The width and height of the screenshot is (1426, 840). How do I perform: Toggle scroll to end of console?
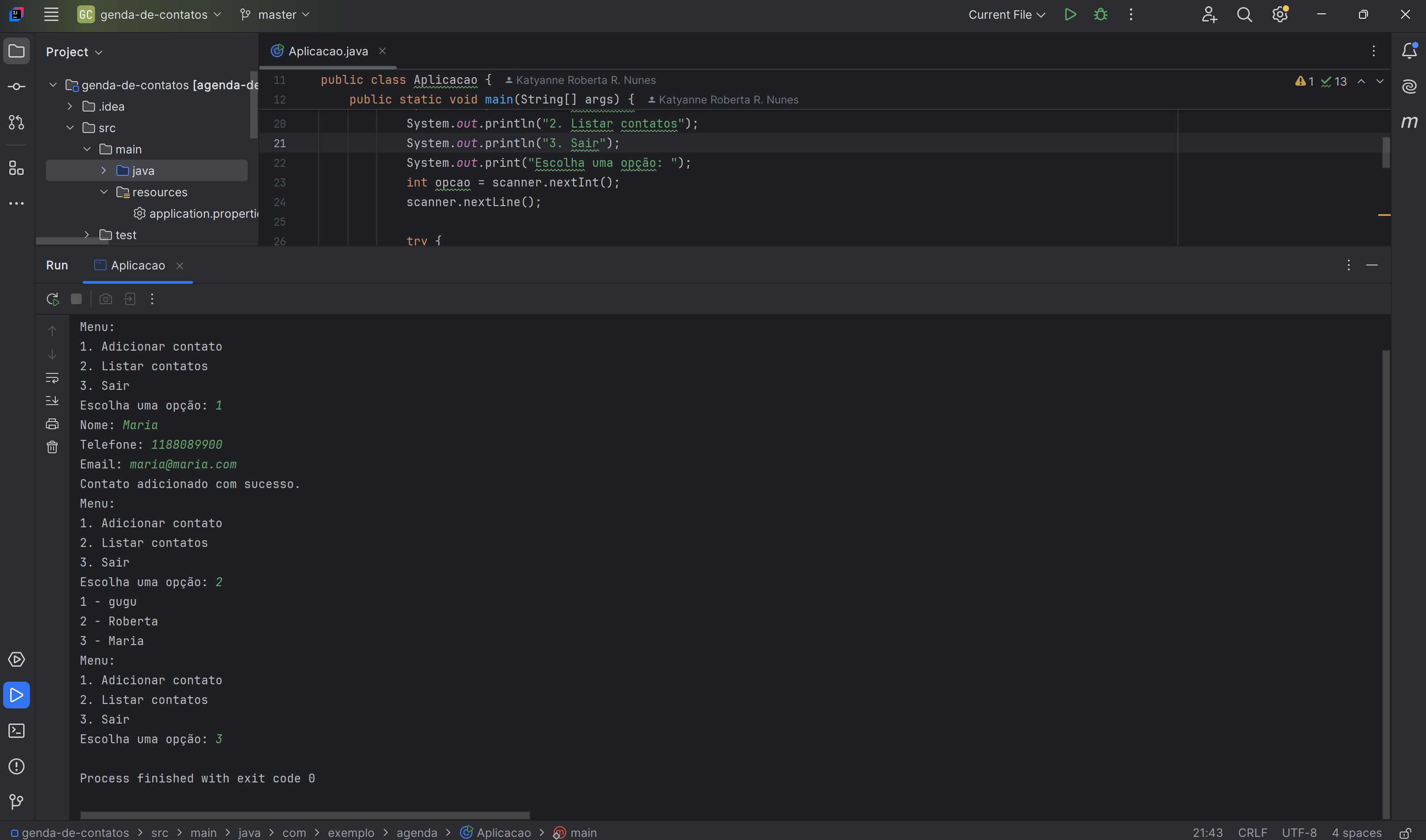click(52, 401)
